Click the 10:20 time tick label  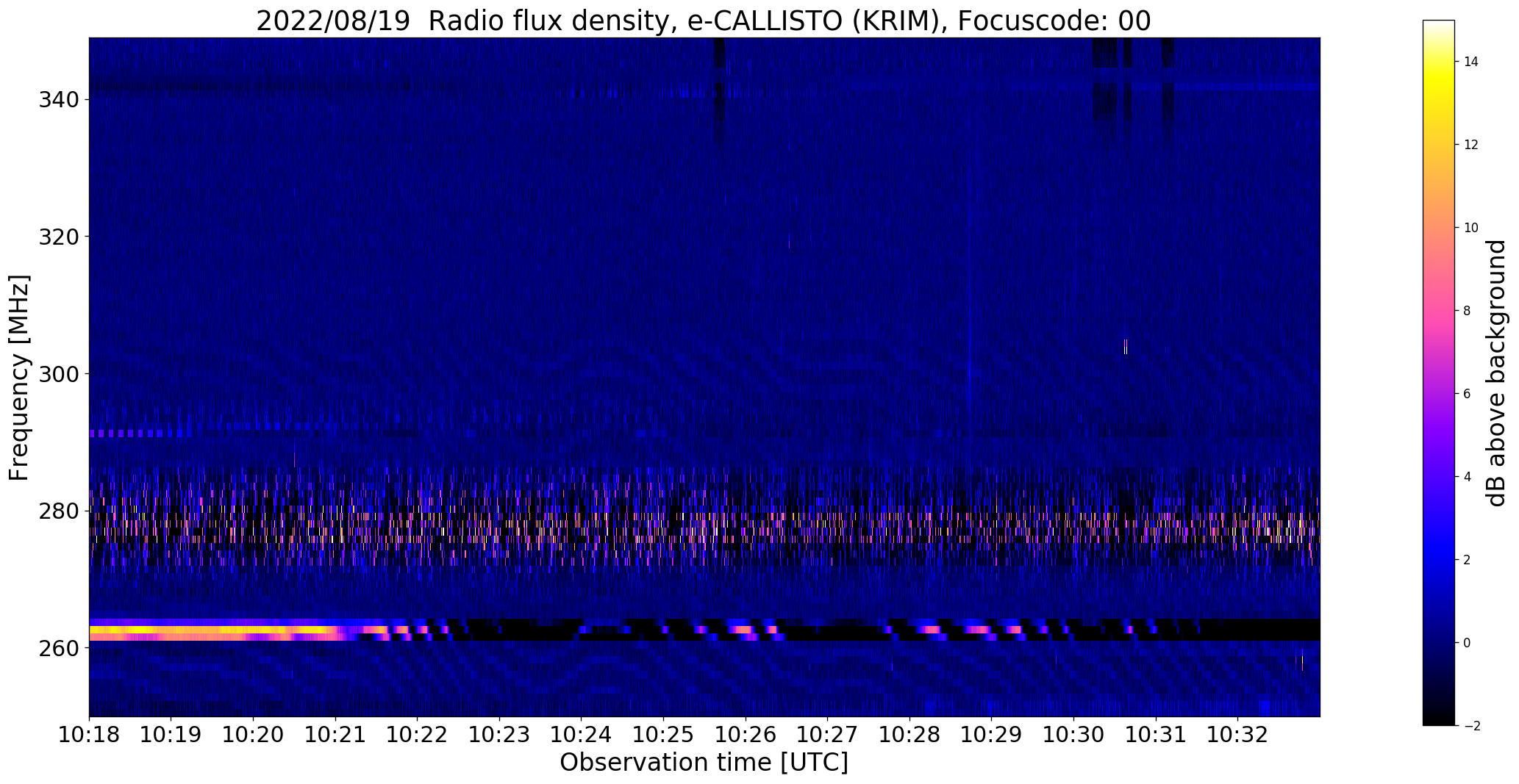(x=254, y=736)
